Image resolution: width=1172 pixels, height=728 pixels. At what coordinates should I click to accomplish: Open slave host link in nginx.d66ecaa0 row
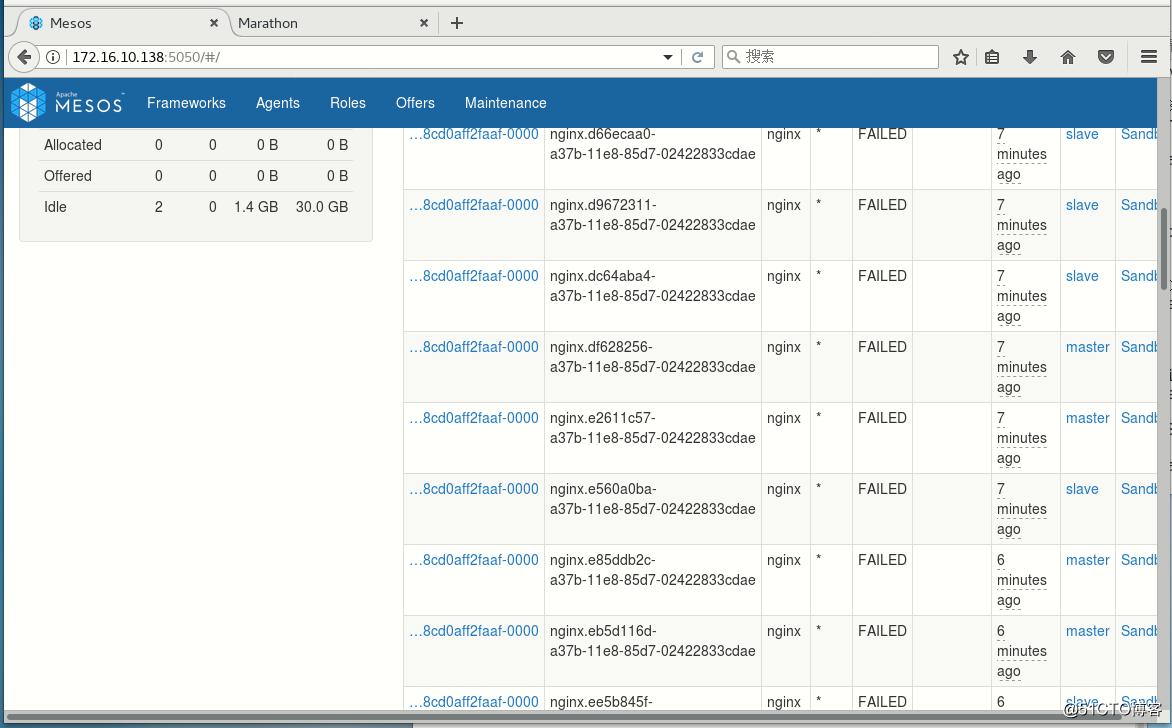pyautogui.click(x=1082, y=135)
